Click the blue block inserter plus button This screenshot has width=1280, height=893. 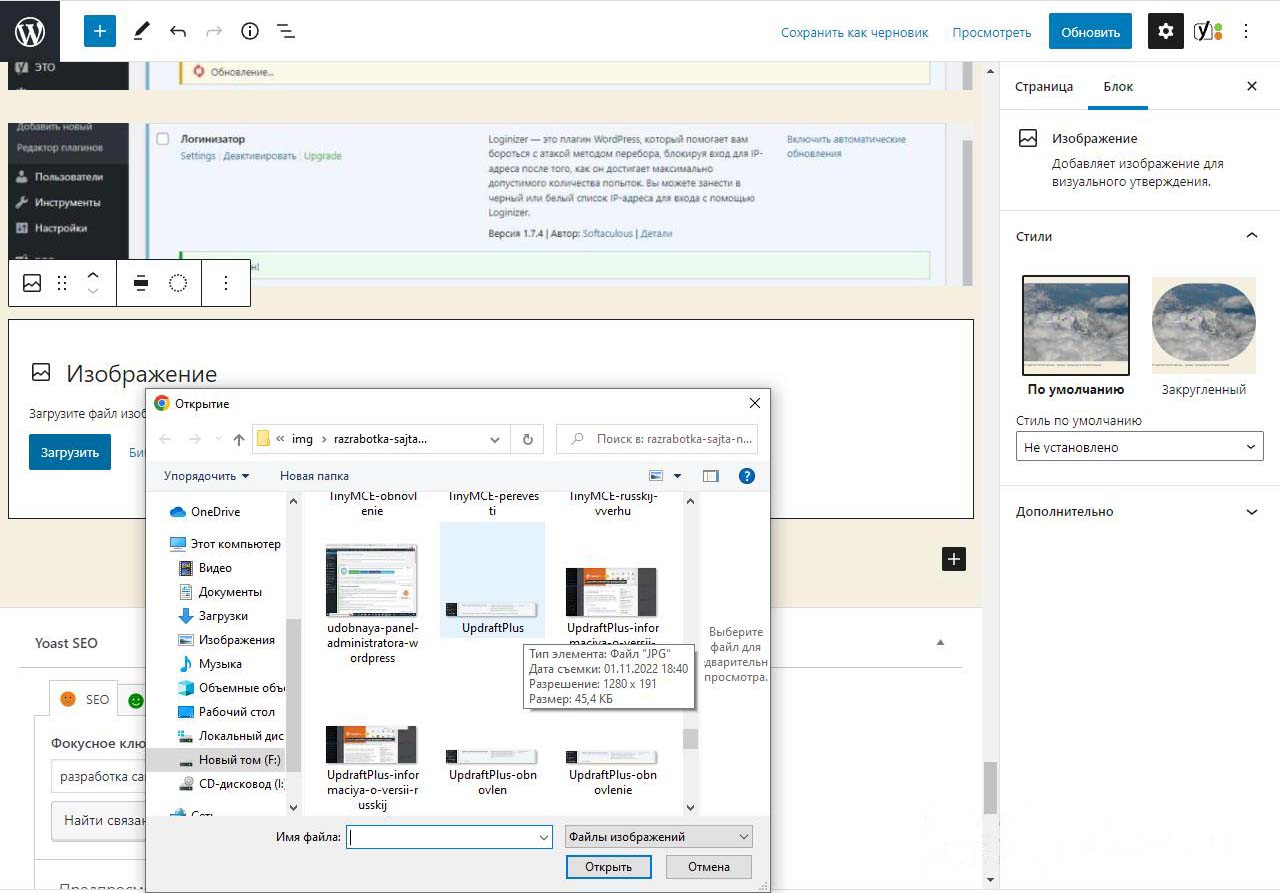[99, 31]
